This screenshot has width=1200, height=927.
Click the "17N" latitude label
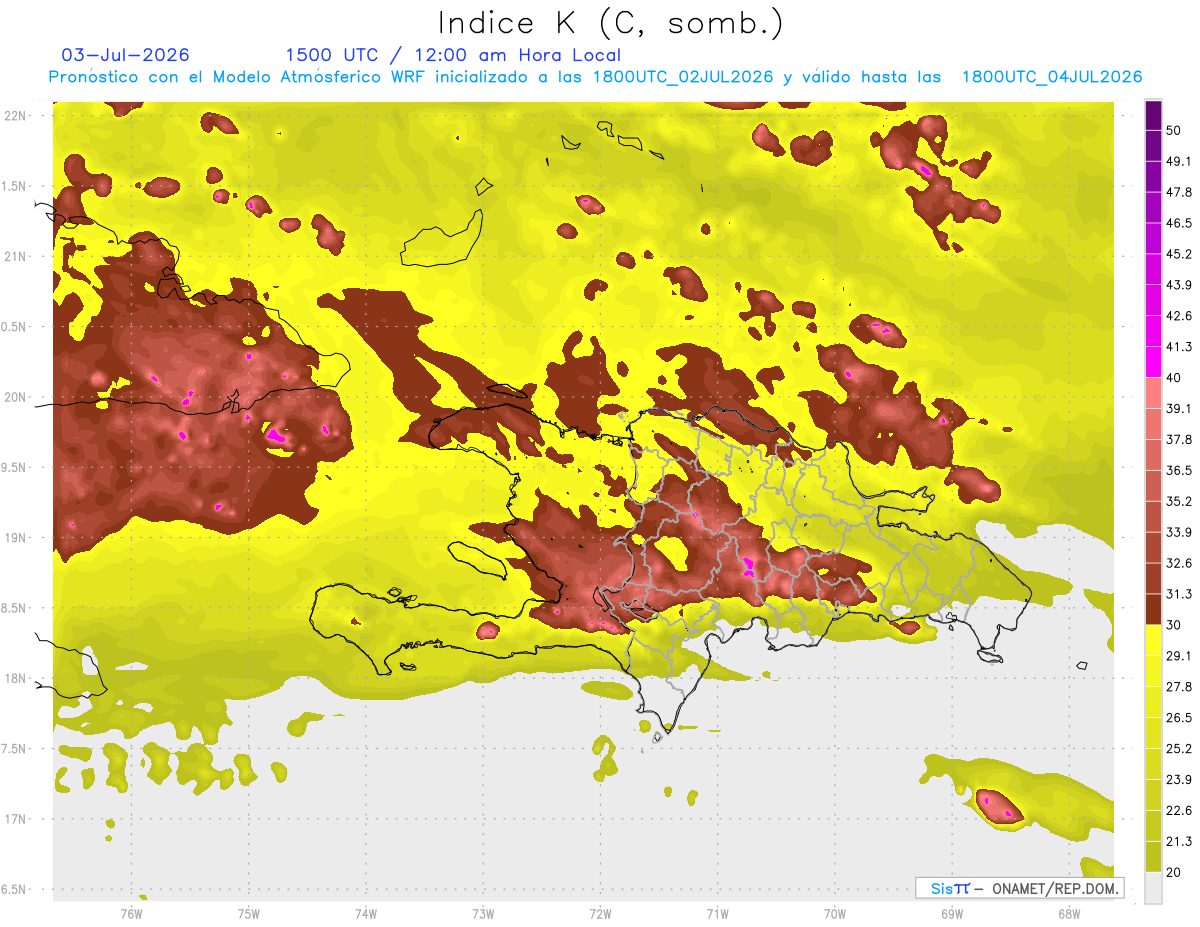(x=16, y=819)
